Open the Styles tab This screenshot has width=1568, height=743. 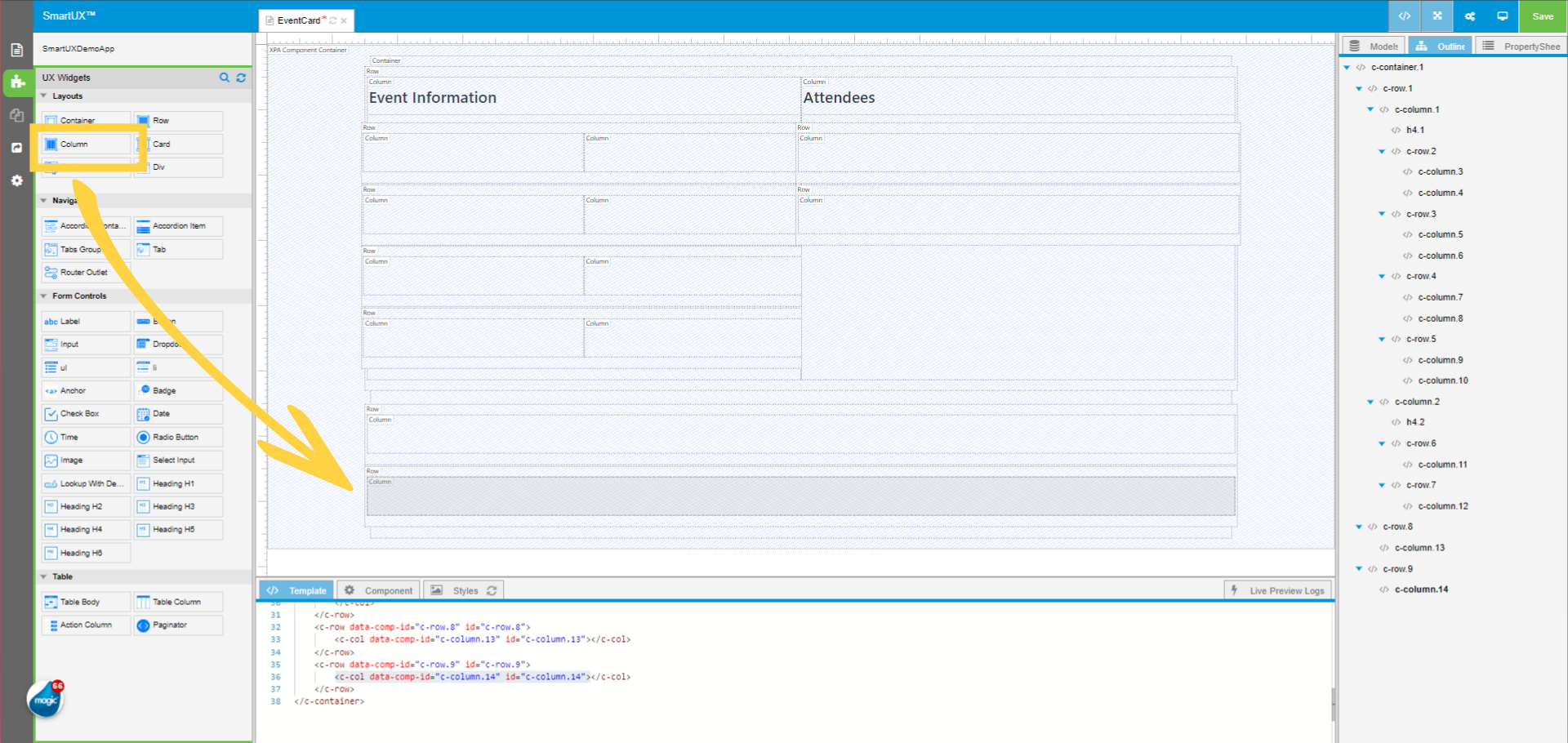coord(464,591)
